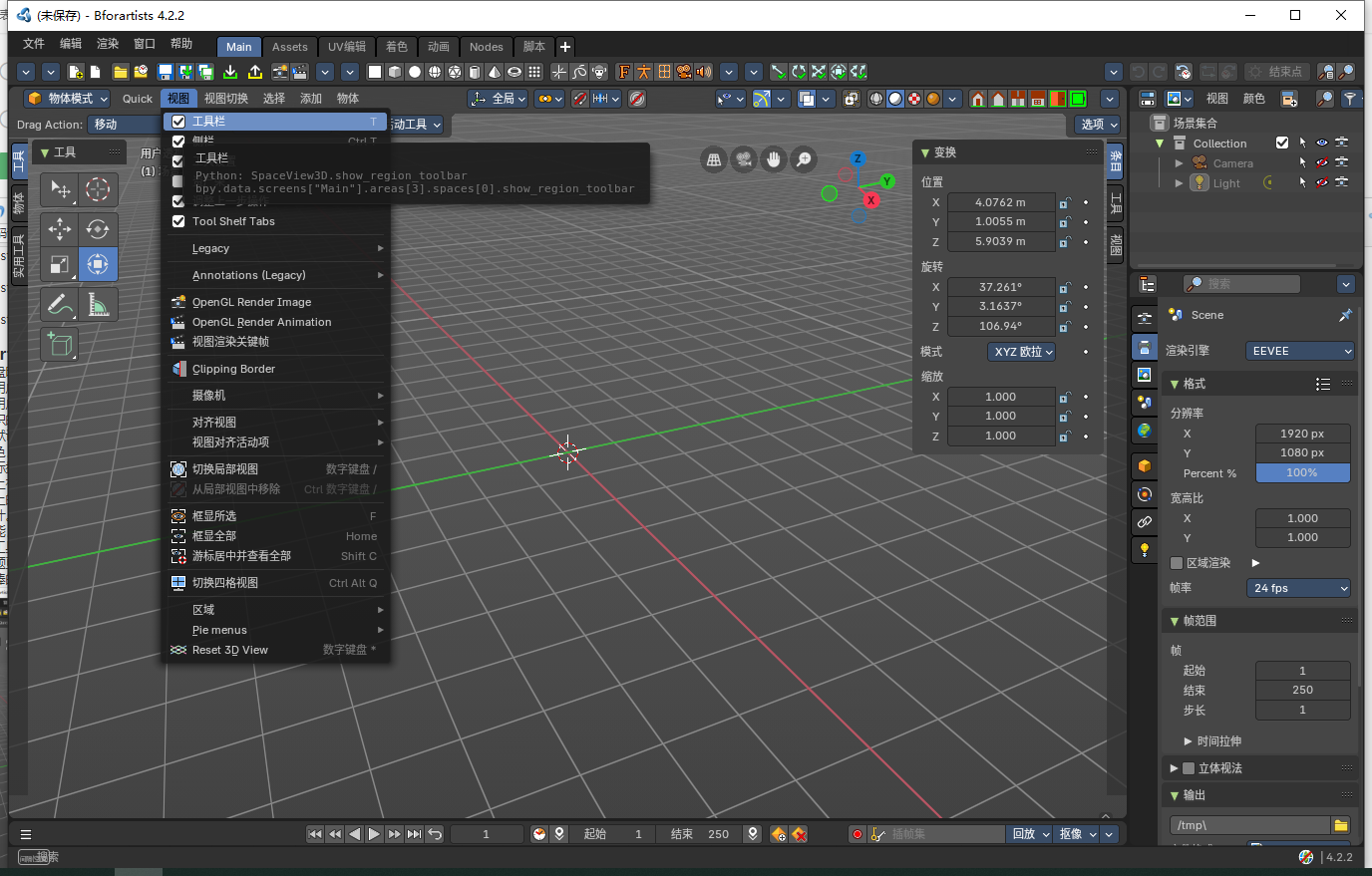
Task: Open the 选项 dropdown in viewport
Action: tap(1098, 125)
